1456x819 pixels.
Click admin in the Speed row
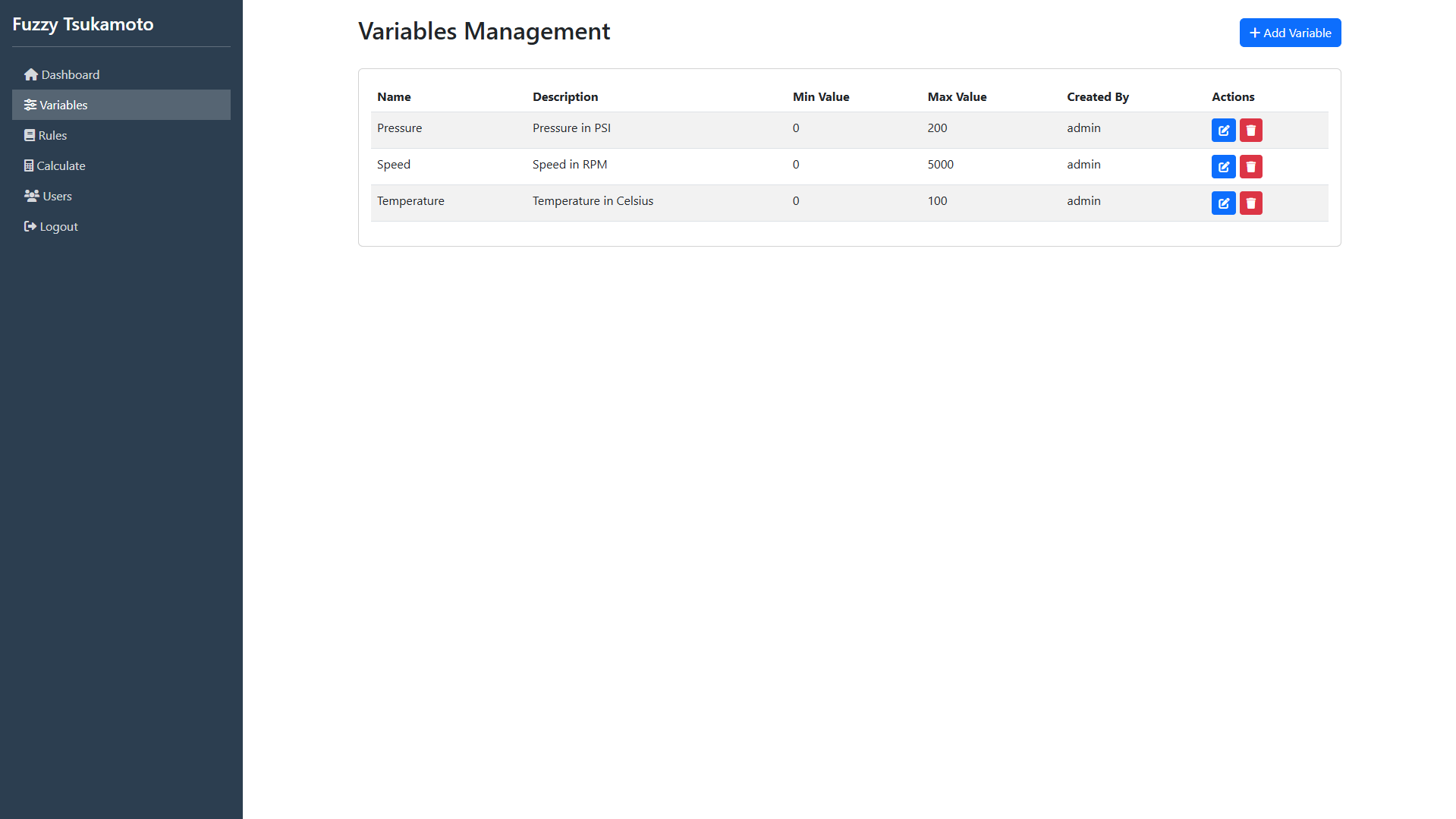[x=1083, y=165]
